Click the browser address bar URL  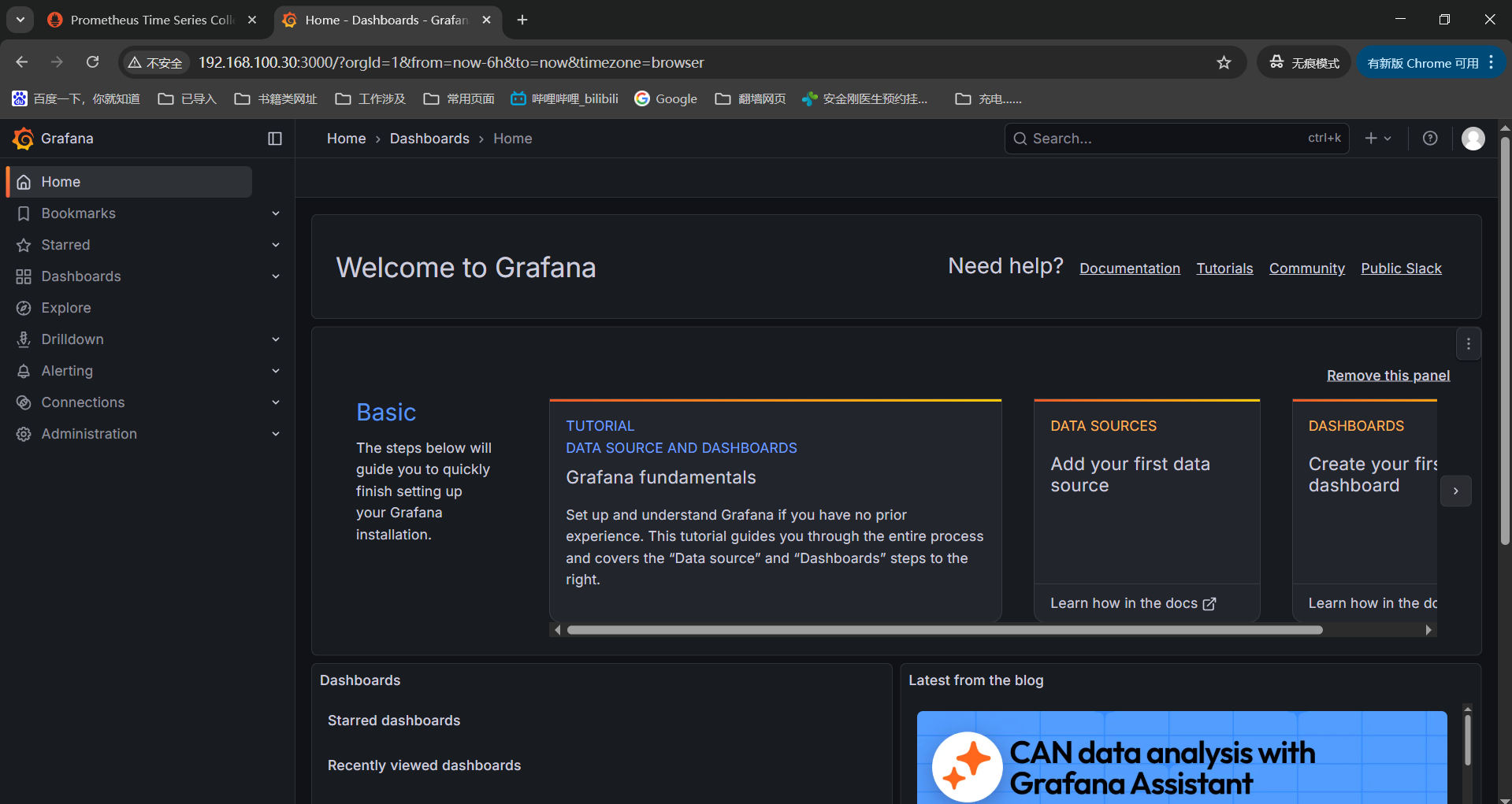click(451, 62)
